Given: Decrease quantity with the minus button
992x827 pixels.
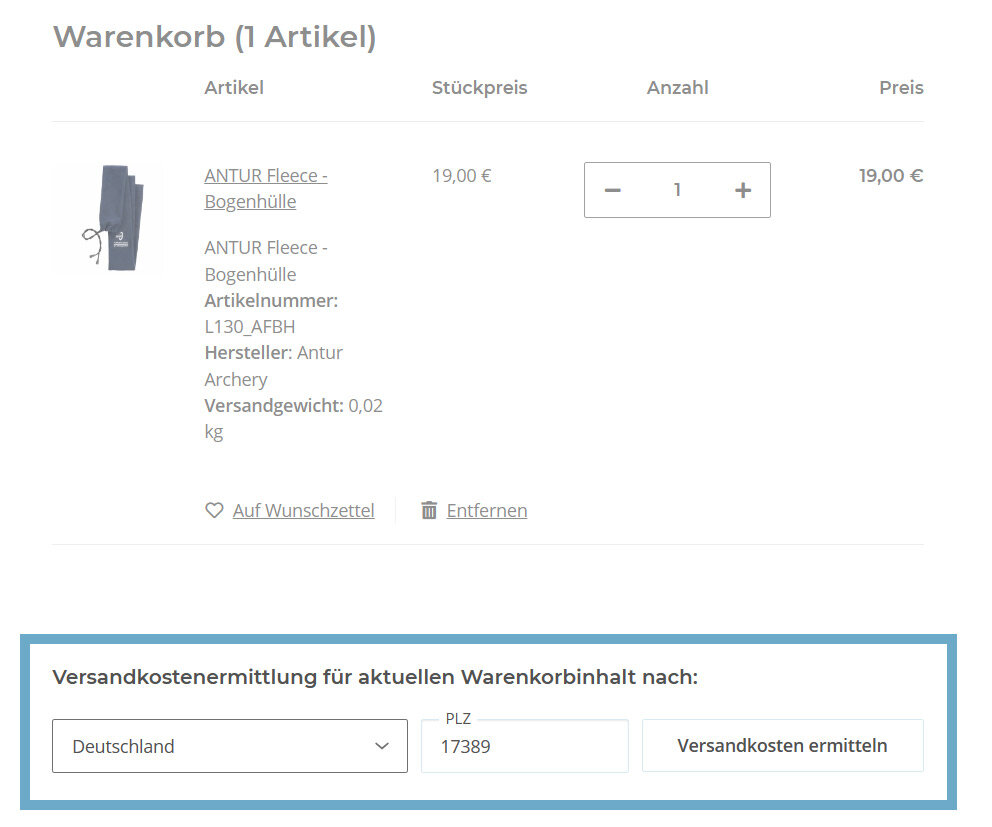Looking at the screenshot, I should [x=613, y=190].
